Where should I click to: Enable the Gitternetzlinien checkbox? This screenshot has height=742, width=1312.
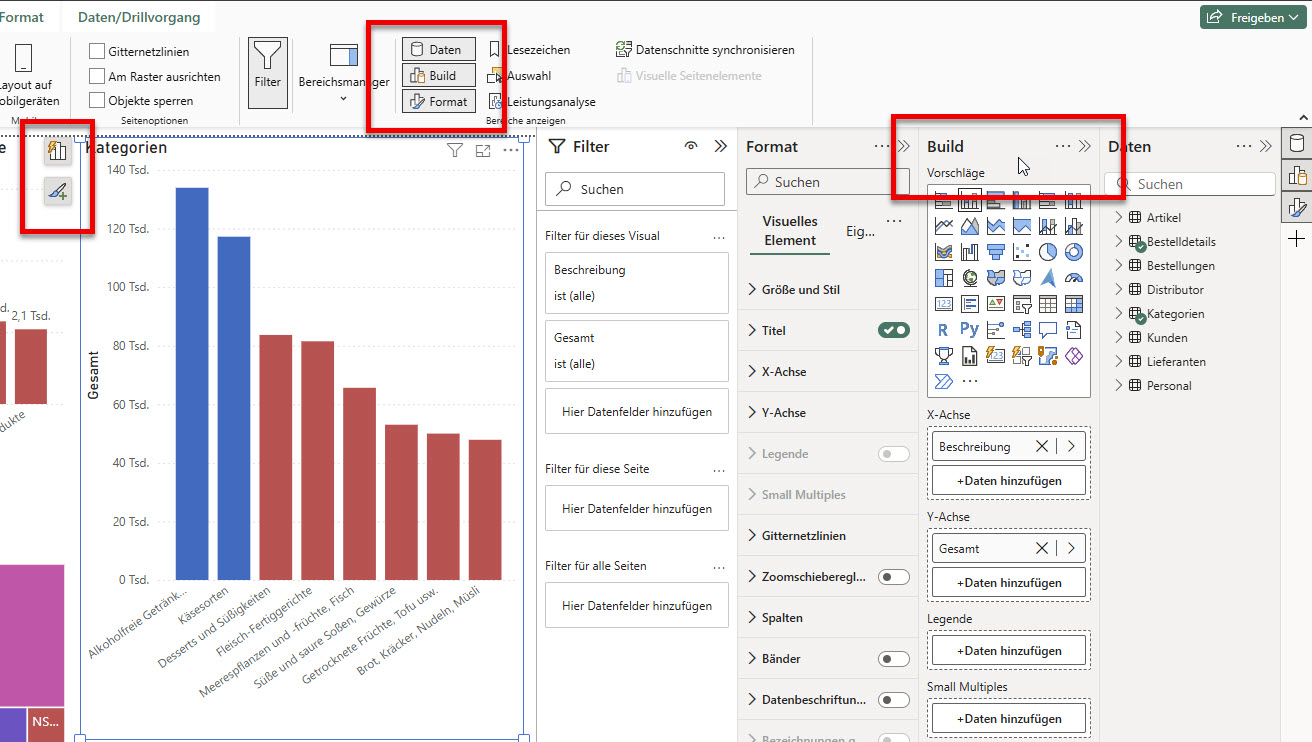[97, 51]
